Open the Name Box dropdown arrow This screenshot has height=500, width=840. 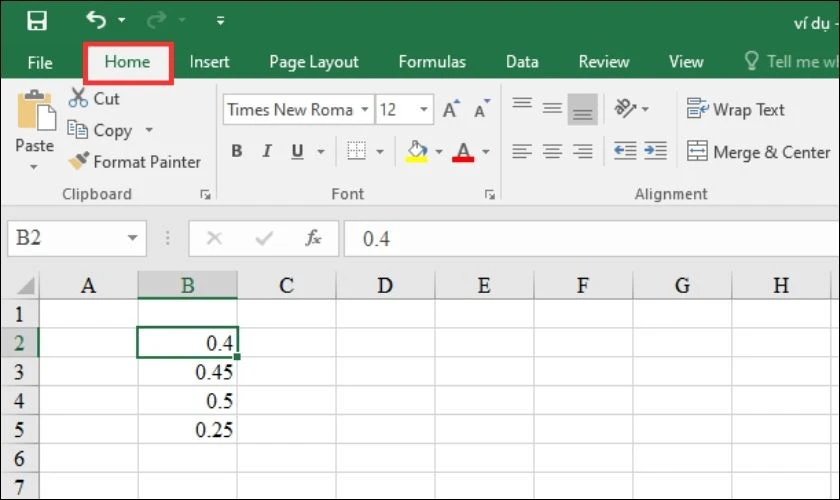click(132, 238)
